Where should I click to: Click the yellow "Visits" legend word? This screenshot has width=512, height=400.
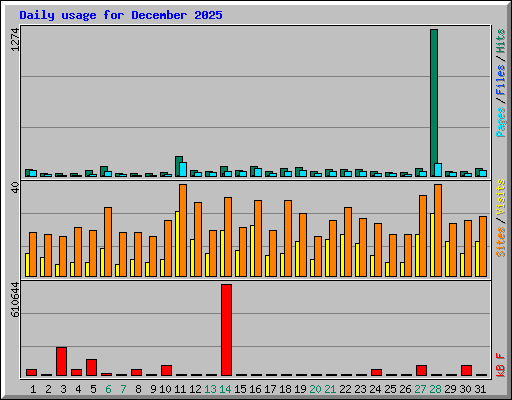tap(501, 197)
